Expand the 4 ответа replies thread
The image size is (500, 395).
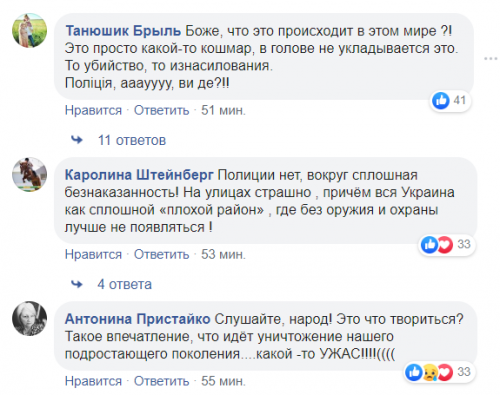[x=124, y=284]
